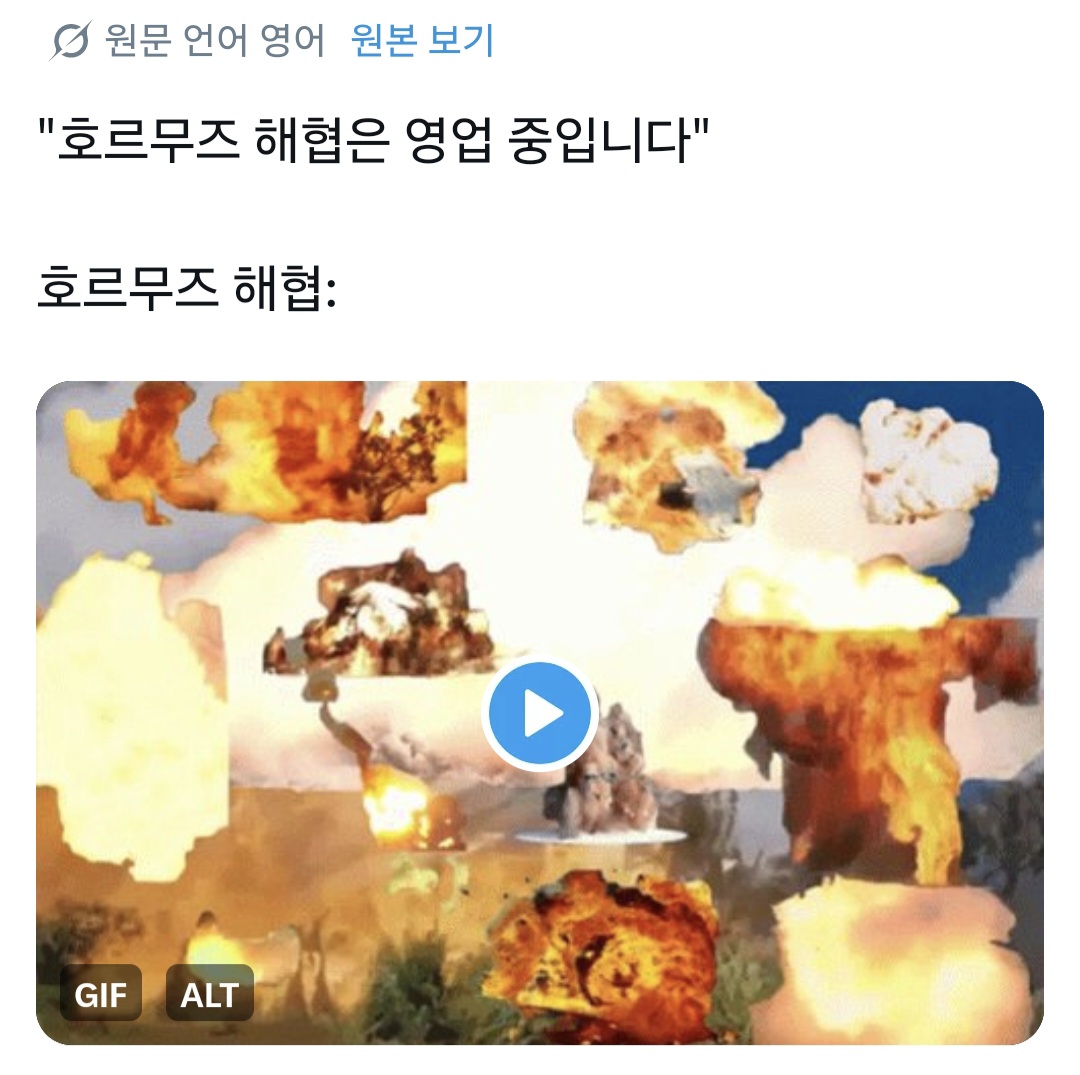Viewport: 1080px width, 1075px height.
Task: Click the word 영업 in the quoted sentence
Action: click(448, 140)
